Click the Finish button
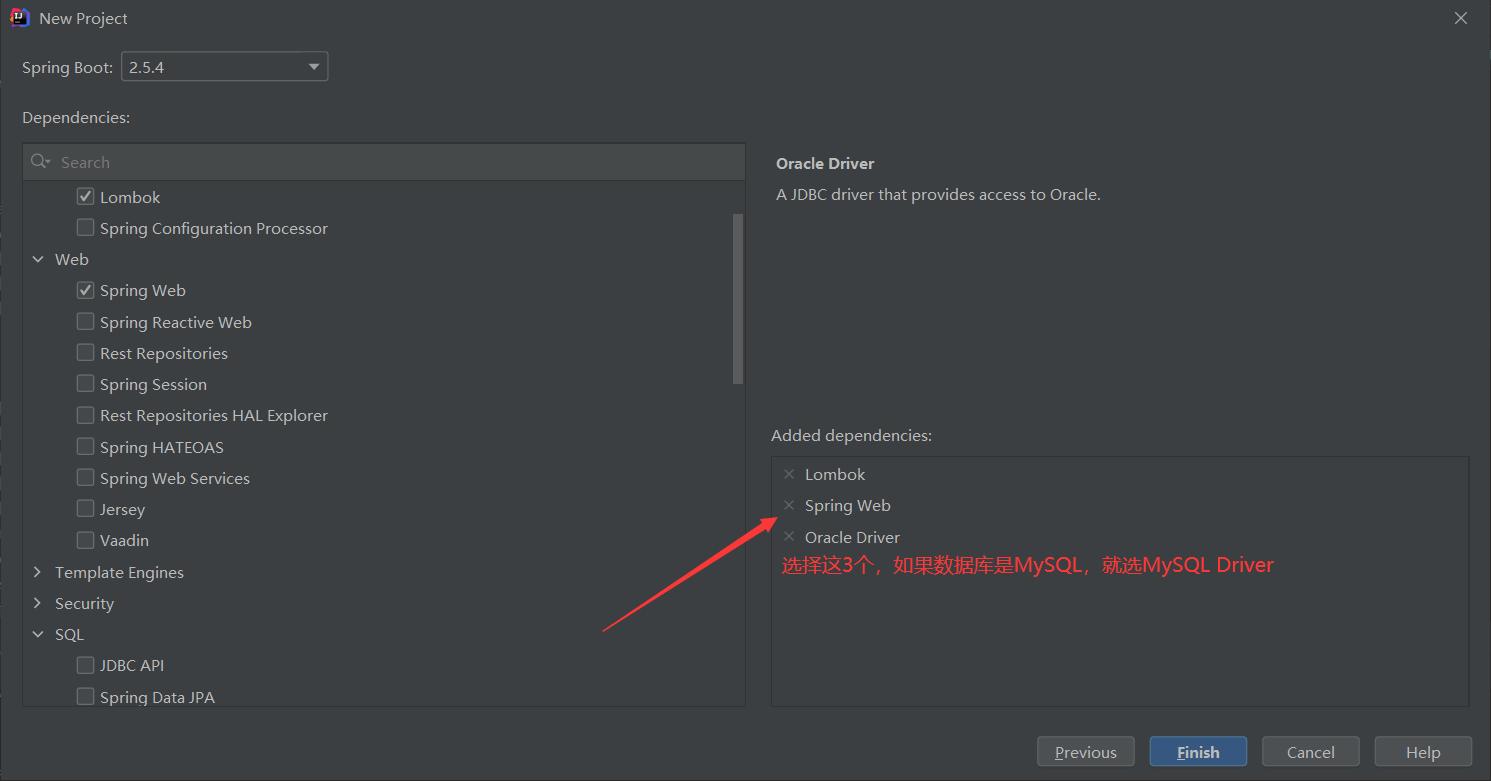 click(x=1198, y=752)
